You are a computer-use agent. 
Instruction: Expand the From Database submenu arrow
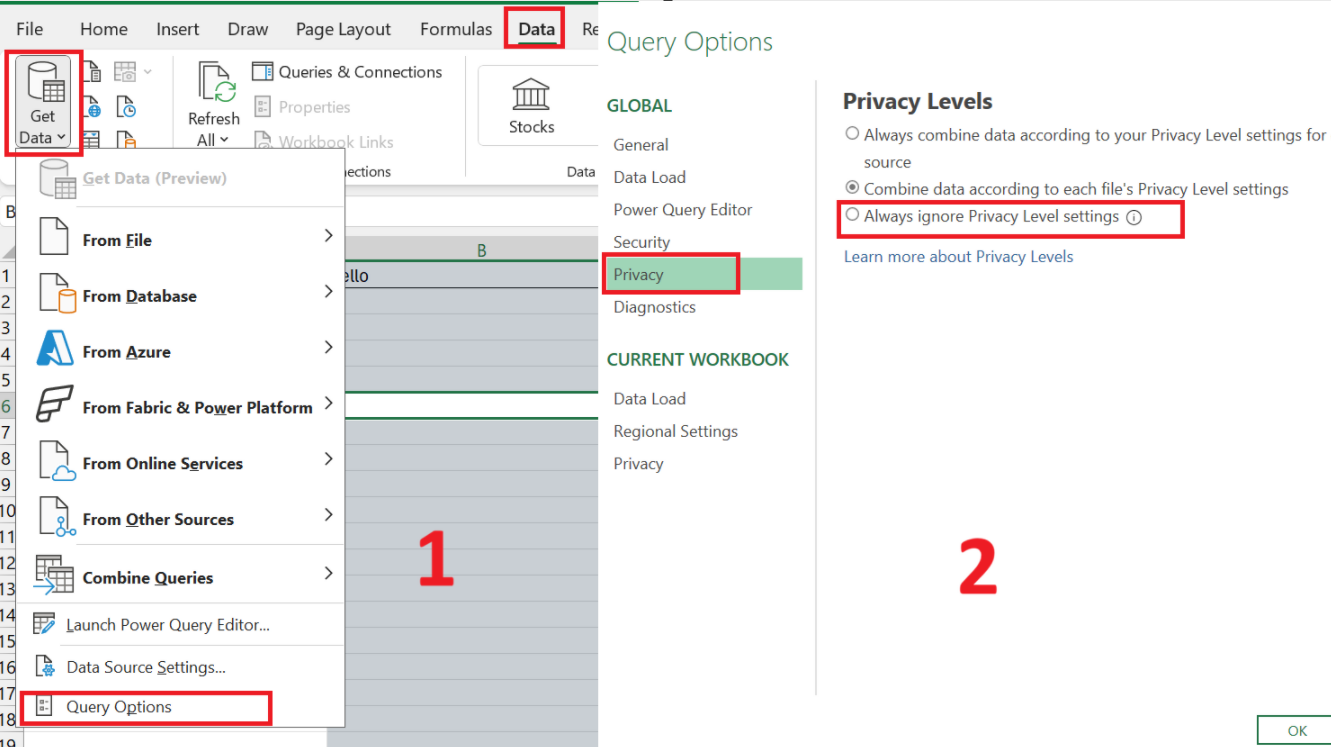pos(328,292)
